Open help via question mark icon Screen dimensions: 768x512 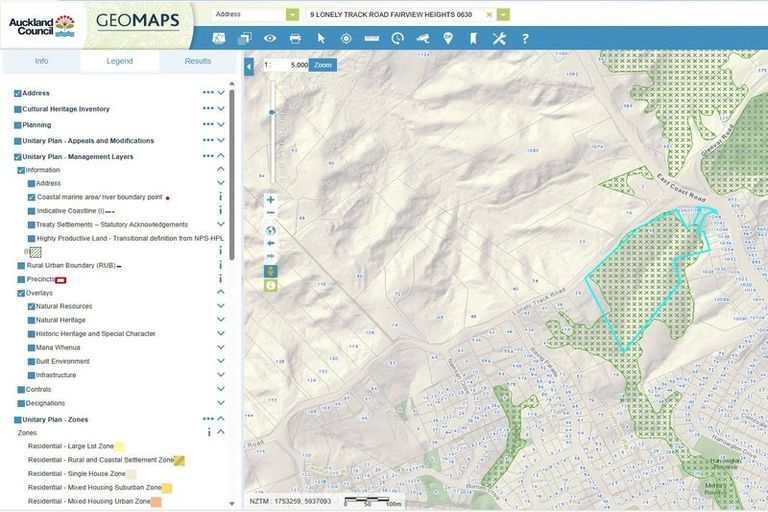point(525,38)
